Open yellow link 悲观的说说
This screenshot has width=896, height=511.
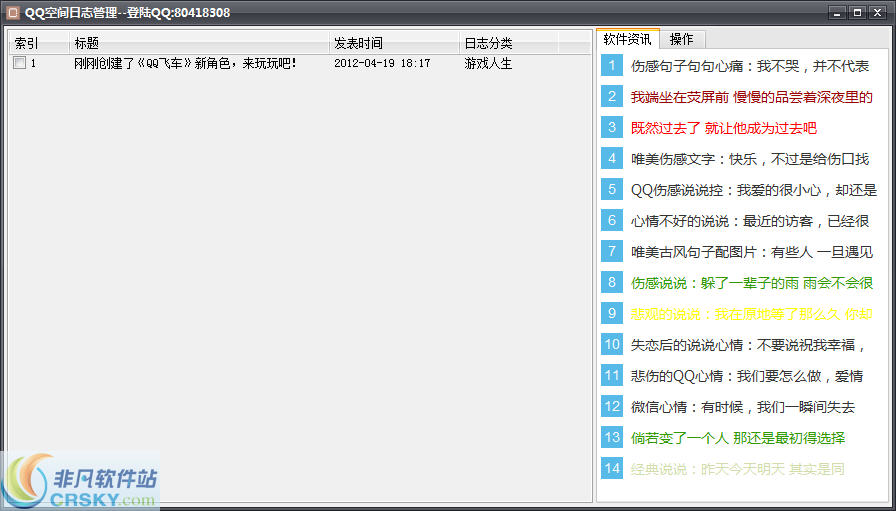(x=751, y=314)
